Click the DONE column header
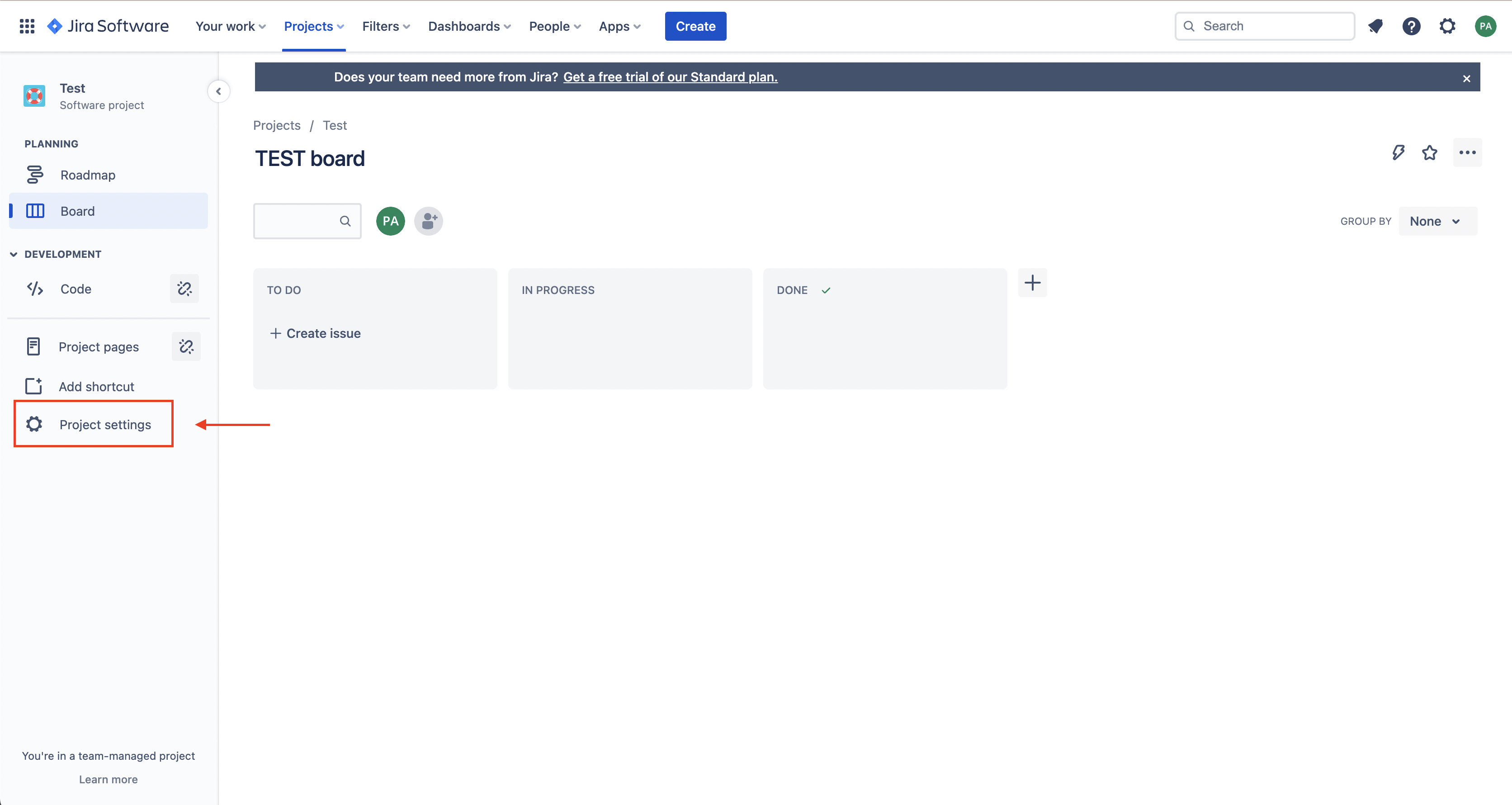This screenshot has width=1512, height=805. 792,289
